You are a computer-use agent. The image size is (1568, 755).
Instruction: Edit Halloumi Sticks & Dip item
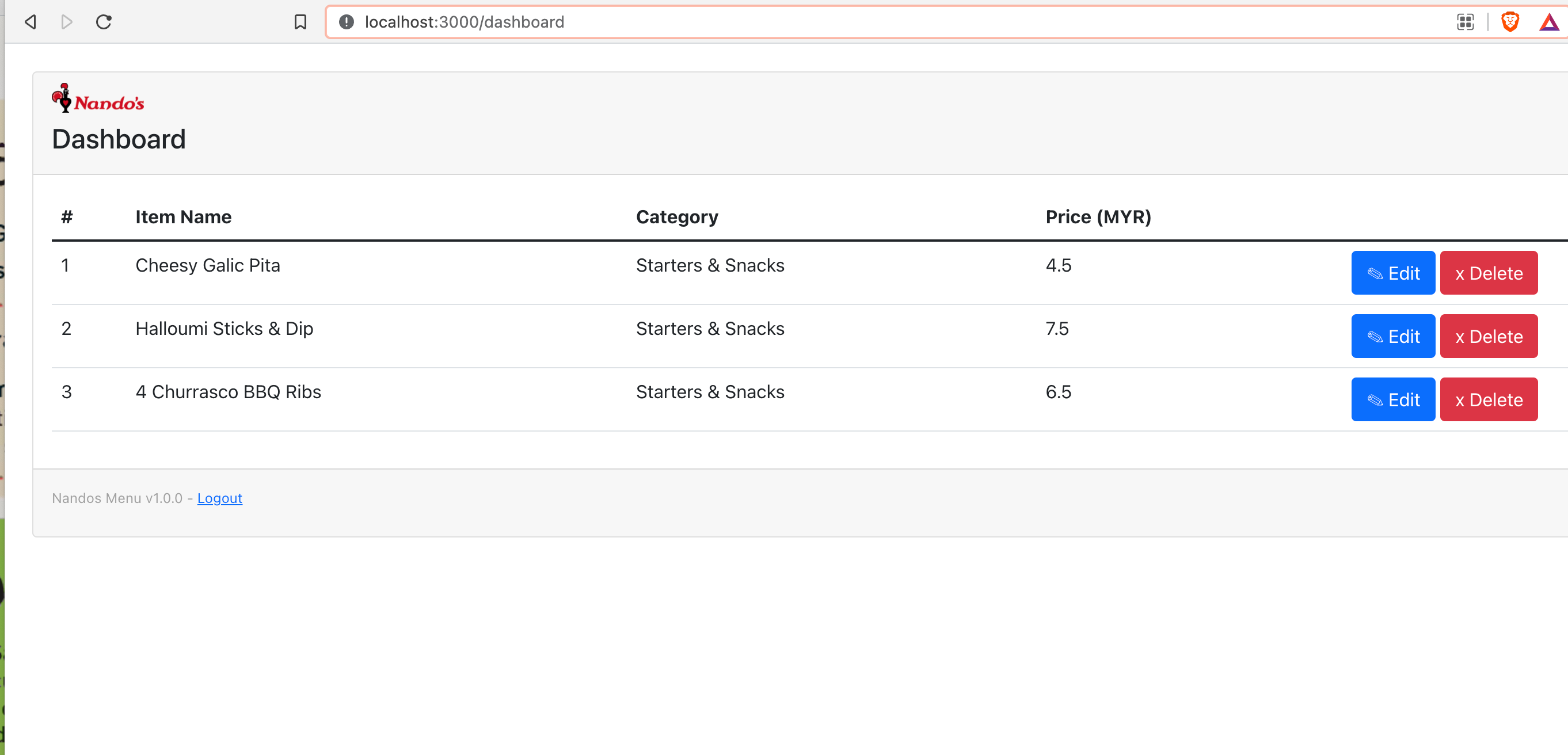(1392, 337)
